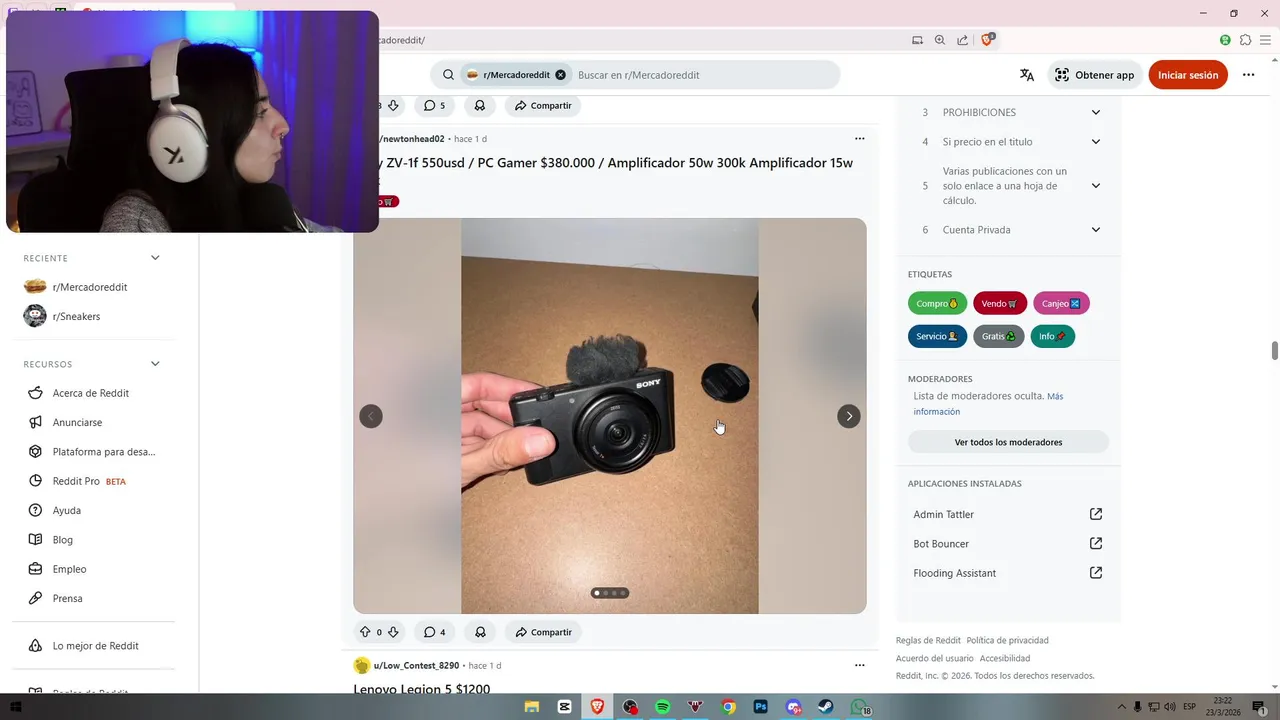The image size is (1280, 720).
Task: Open Flooding Assistant external link icon
Action: [1096, 573]
